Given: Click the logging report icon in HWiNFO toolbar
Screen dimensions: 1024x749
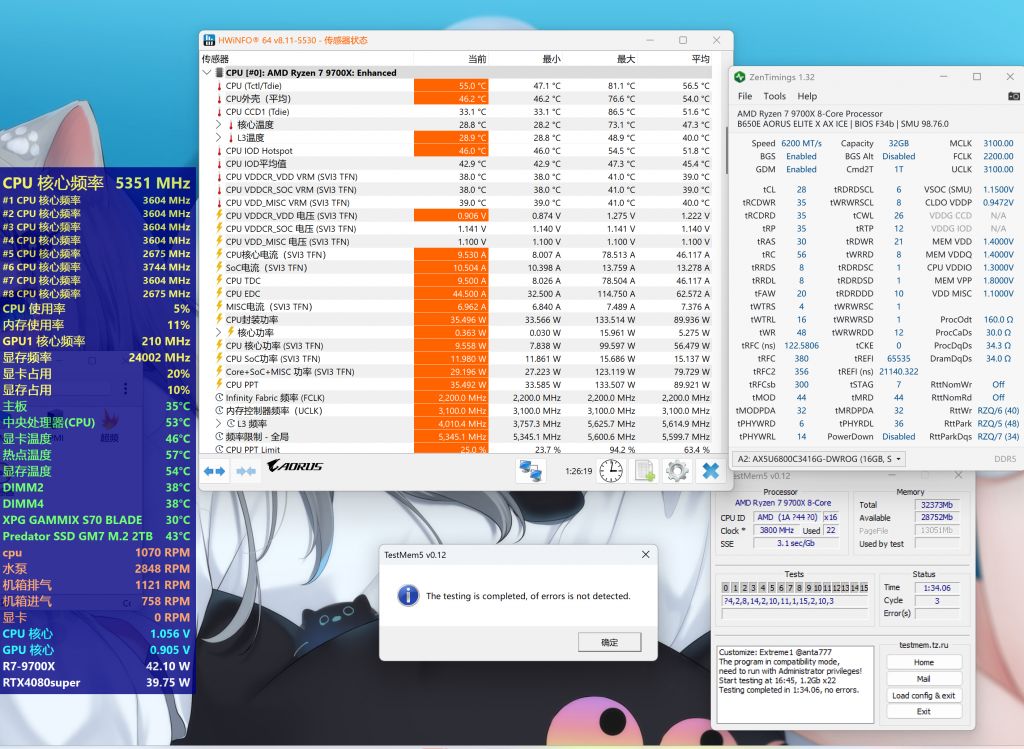Looking at the screenshot, I should (645, 471).
